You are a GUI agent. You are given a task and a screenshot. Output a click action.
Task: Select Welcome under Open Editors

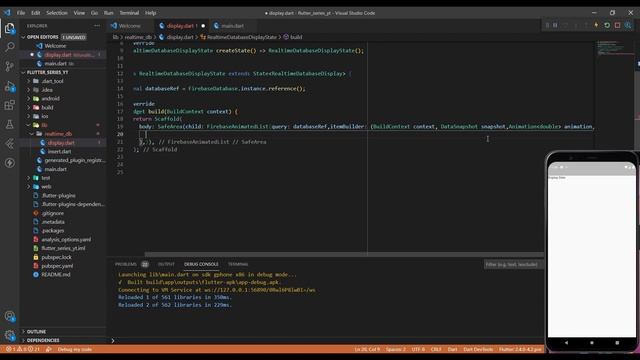pos(55,46)
